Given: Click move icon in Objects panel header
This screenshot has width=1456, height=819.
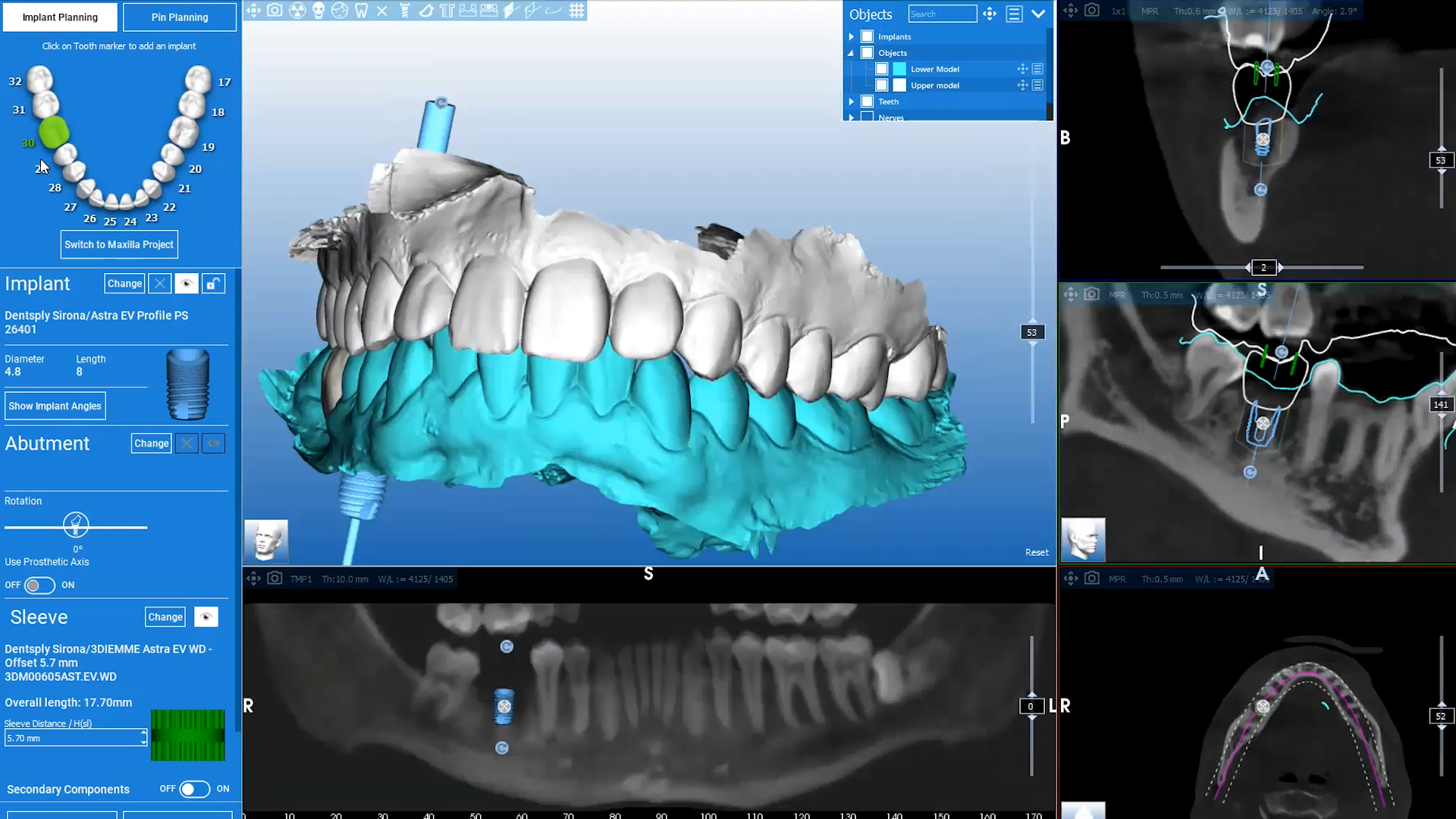Looking at the screenshot, I should pos(990,14).
